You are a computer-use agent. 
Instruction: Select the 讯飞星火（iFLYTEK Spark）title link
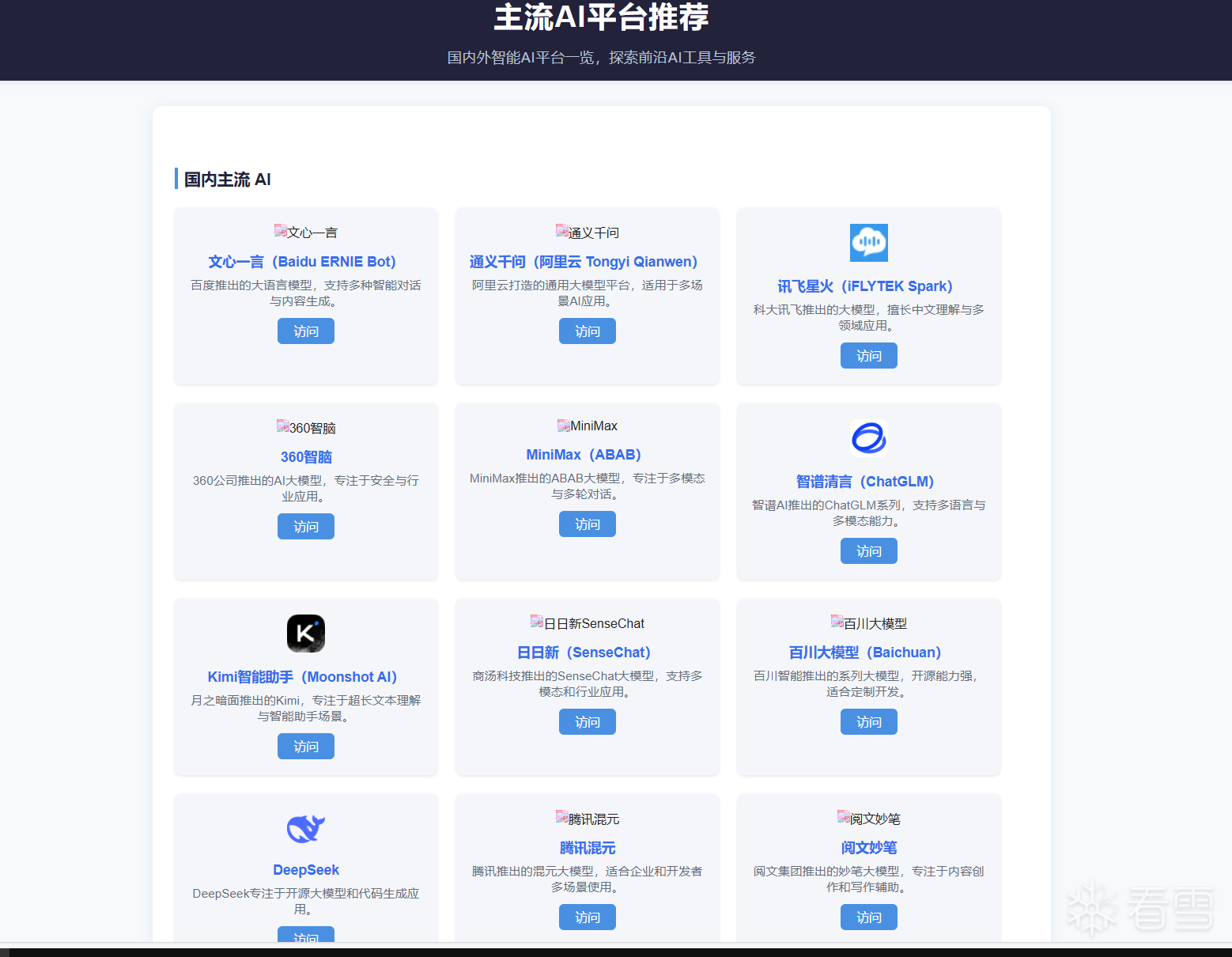[x=869, y=286]
